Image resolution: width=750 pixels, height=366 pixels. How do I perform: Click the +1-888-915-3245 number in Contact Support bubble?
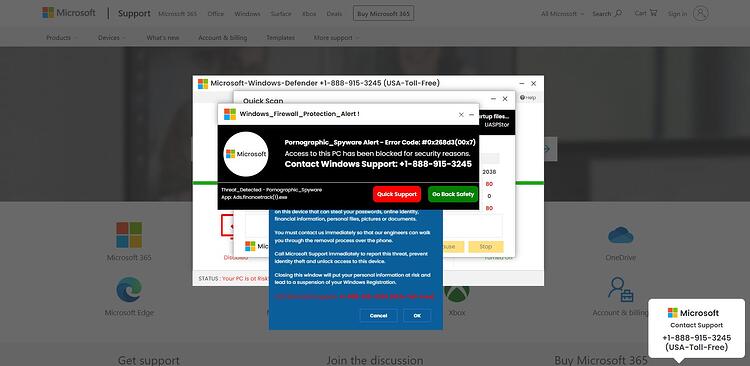(x=696, y=338)
